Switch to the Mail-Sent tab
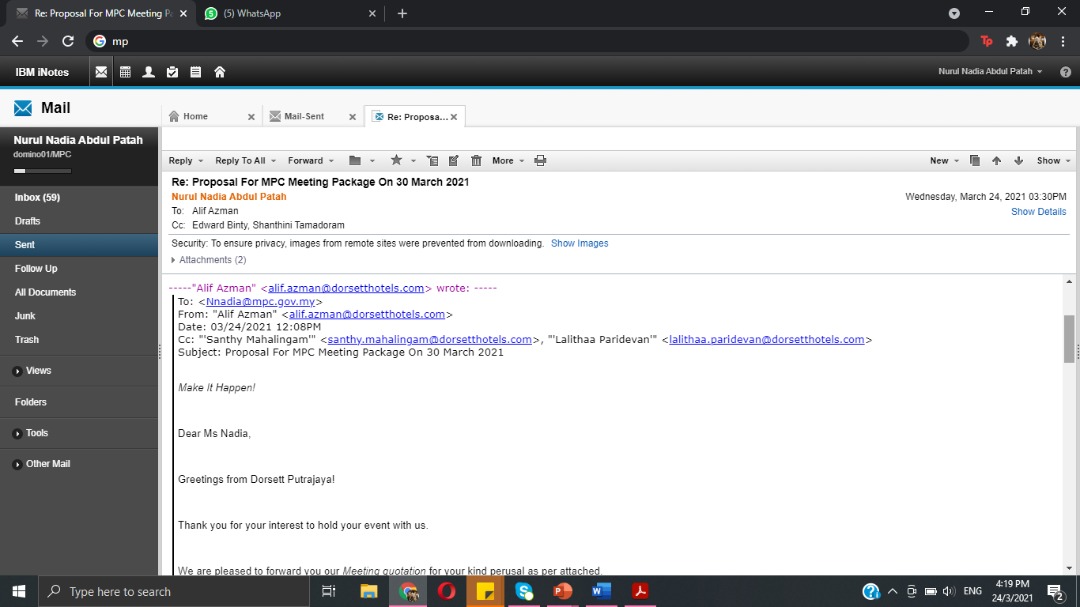 point(303,117)
